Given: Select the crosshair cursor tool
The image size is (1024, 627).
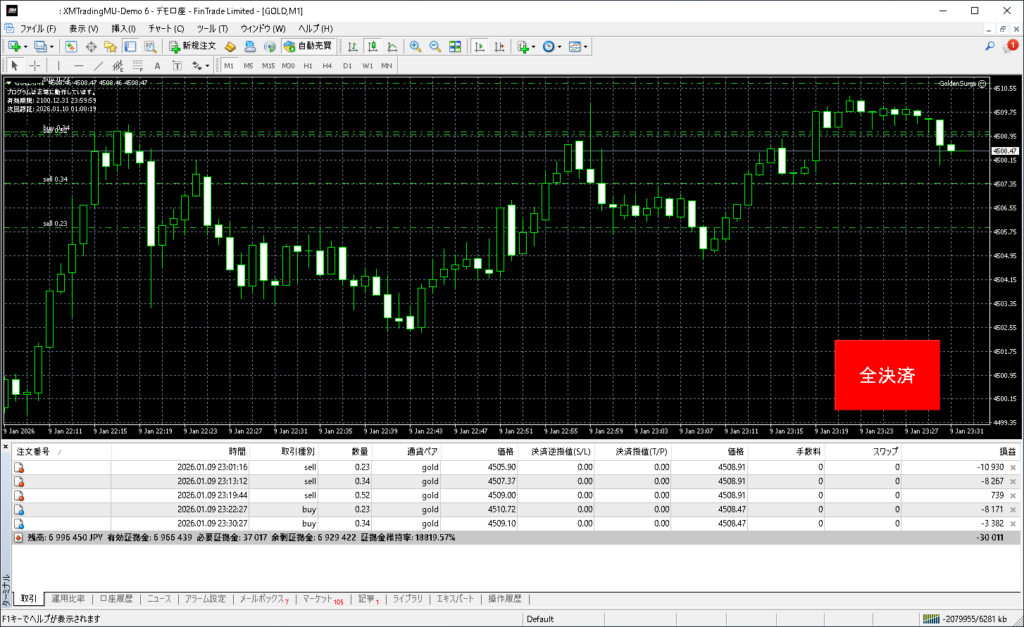Looking at the screenshot, I should click(x=35, y=65).
